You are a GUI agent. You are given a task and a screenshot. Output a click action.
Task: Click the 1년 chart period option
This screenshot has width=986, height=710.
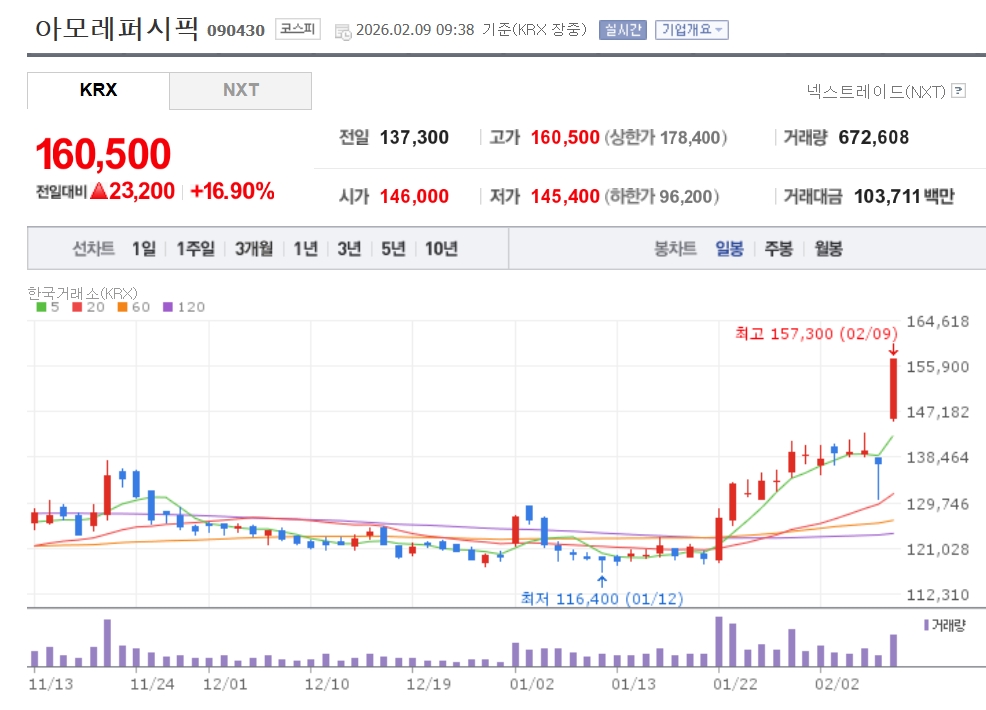pyautogui.click(x=305, y=249)
